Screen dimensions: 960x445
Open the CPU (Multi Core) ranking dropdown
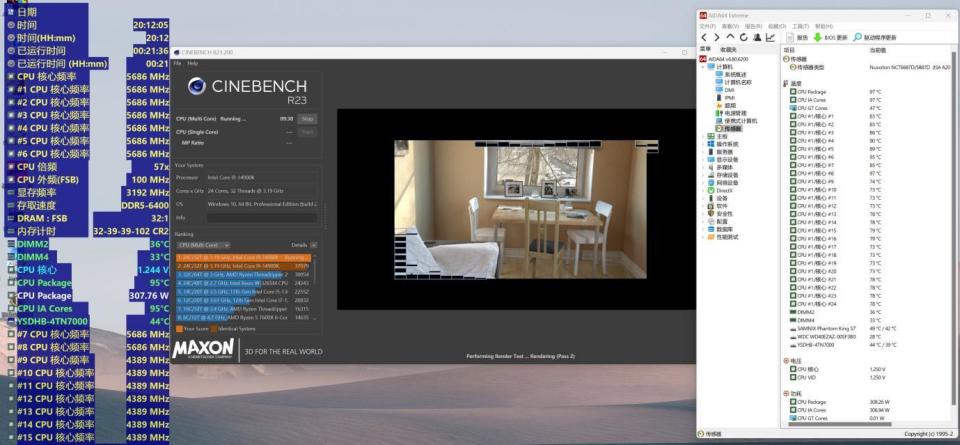(203, 245)
